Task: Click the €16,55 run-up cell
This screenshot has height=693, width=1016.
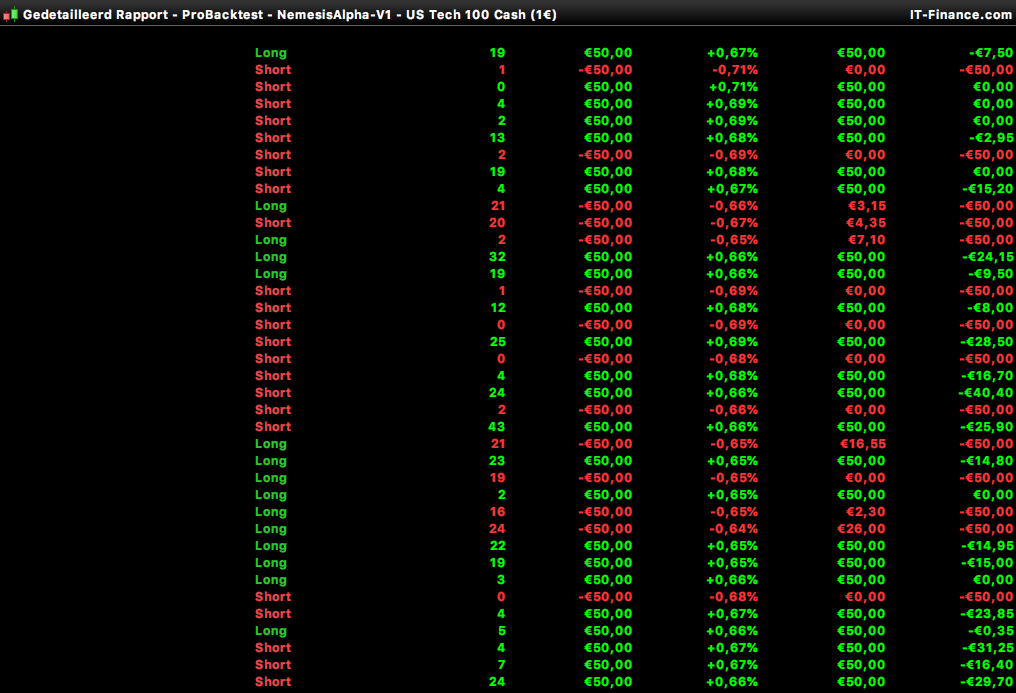Action: [x=863, y=444]
